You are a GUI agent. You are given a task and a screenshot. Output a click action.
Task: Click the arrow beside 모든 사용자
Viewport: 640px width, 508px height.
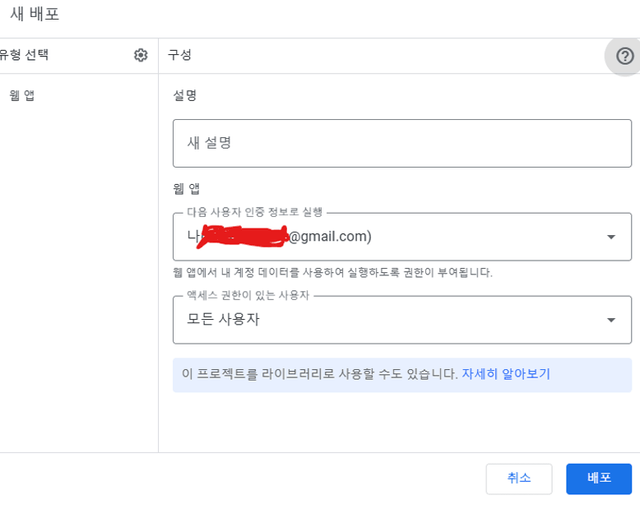611,320
